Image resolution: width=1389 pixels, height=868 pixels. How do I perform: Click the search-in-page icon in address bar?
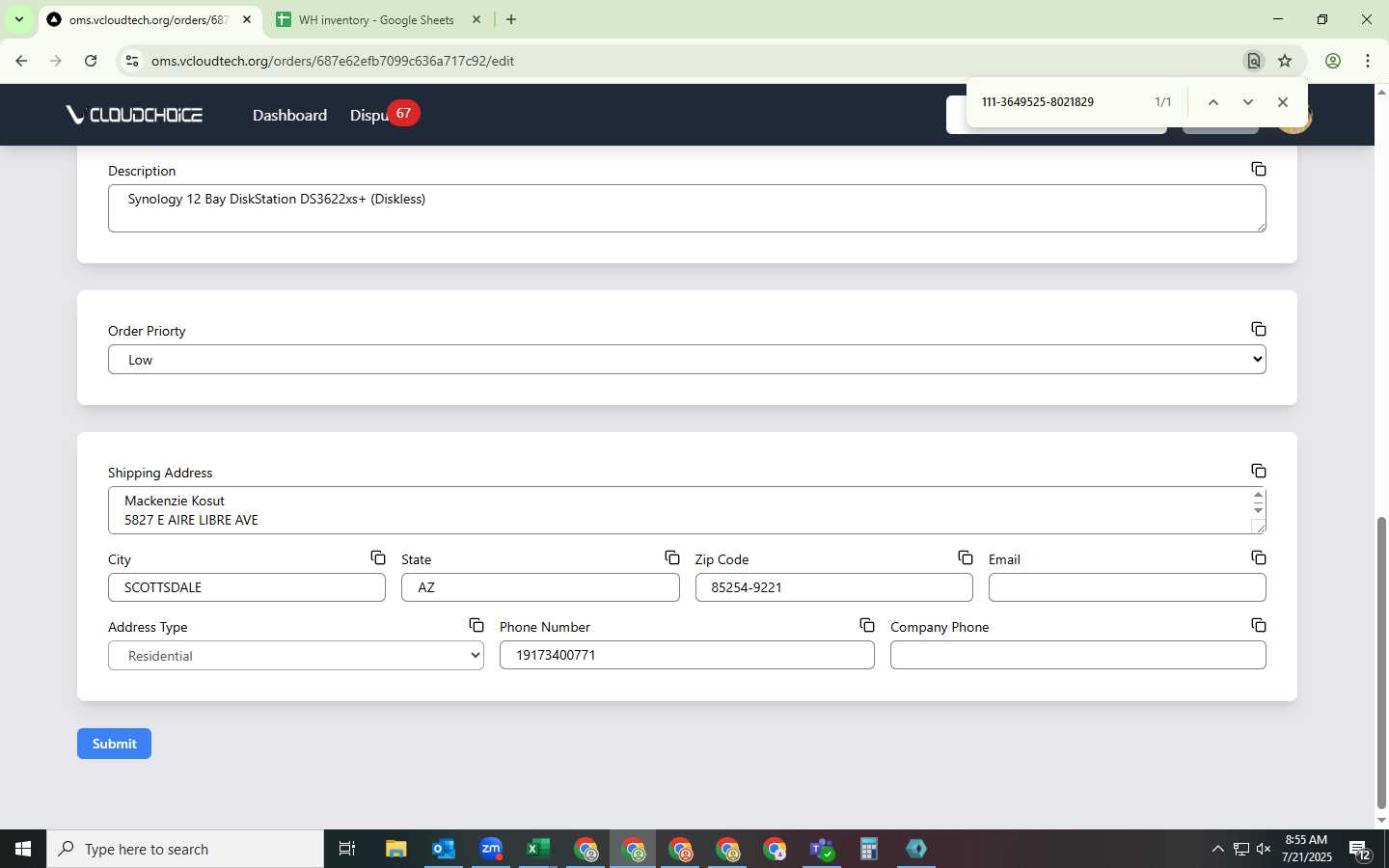point(1253,61)
